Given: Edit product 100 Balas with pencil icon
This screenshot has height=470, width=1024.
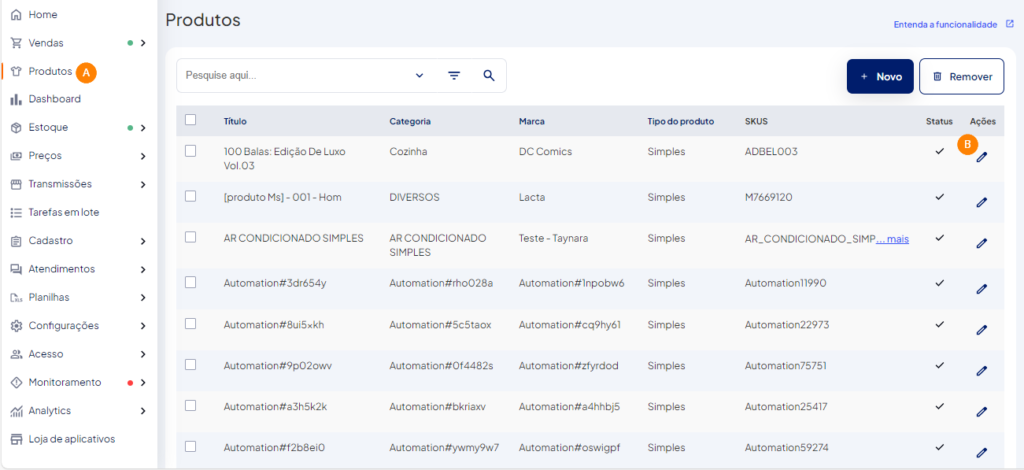Looking at the screenshot, I should pos(981,157).
